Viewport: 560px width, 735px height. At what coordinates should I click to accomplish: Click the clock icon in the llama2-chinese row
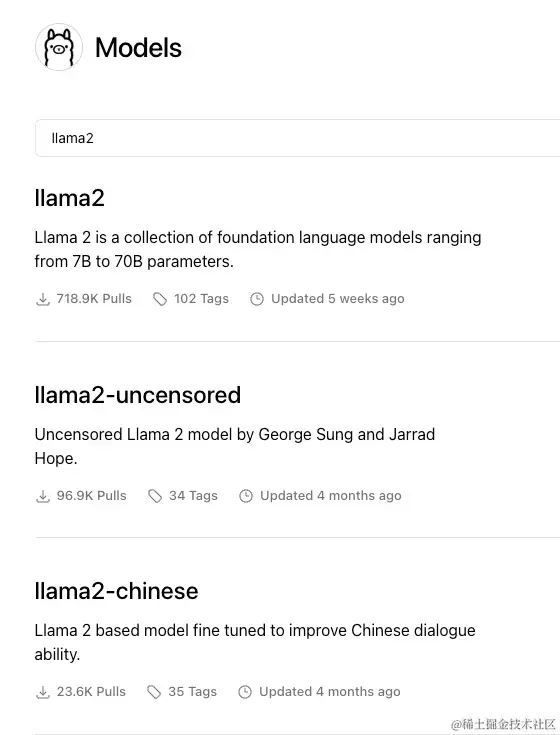[245, 692]
